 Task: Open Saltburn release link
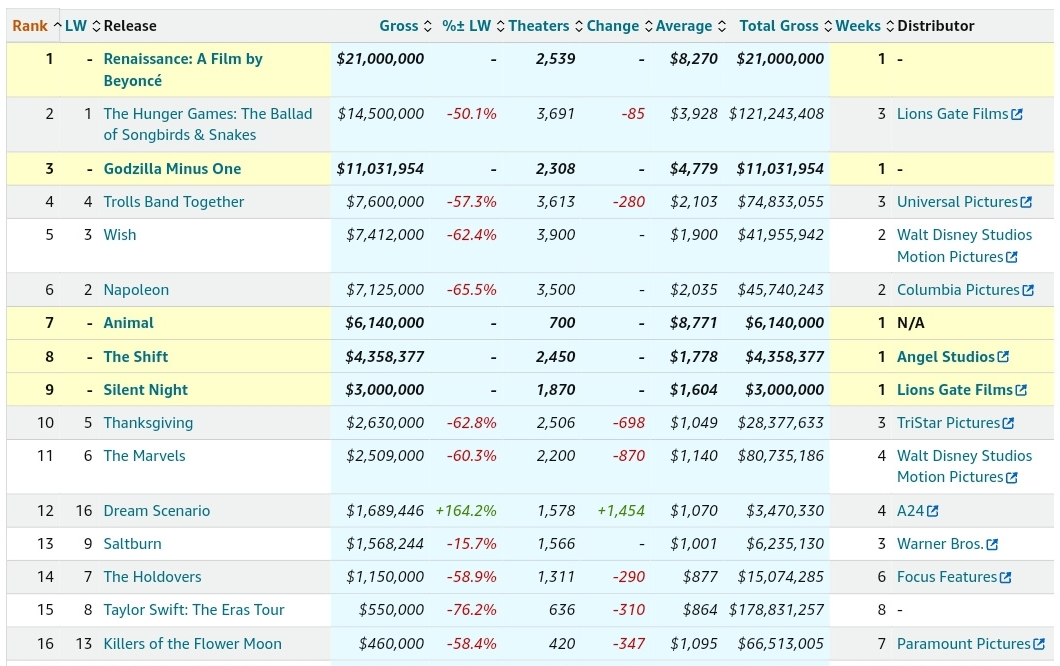(x=132, y=544)
